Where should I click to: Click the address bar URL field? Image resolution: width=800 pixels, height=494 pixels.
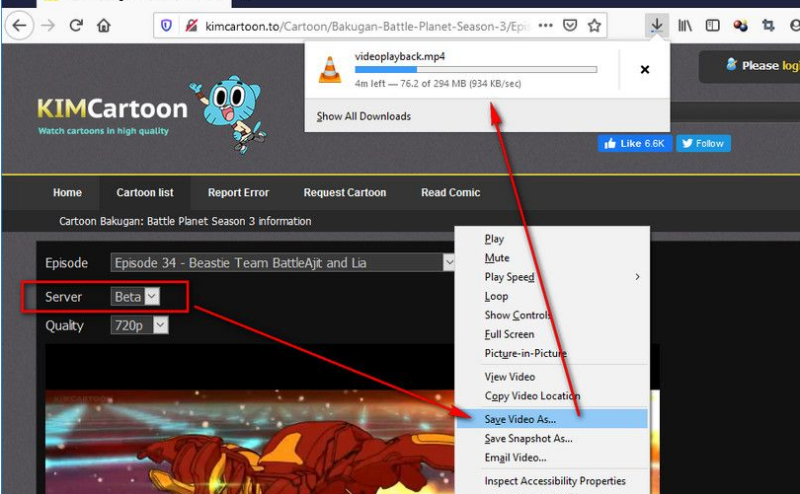367,26
